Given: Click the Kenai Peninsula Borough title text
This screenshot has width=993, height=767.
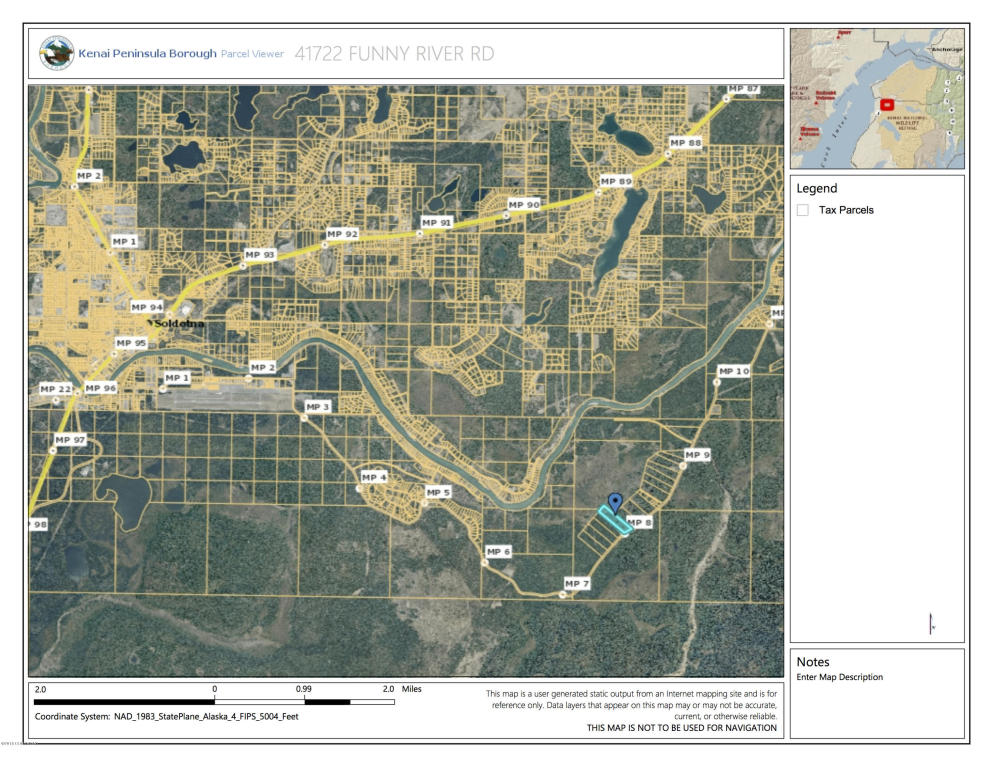Looking at the screenshot, I should 148,54.
